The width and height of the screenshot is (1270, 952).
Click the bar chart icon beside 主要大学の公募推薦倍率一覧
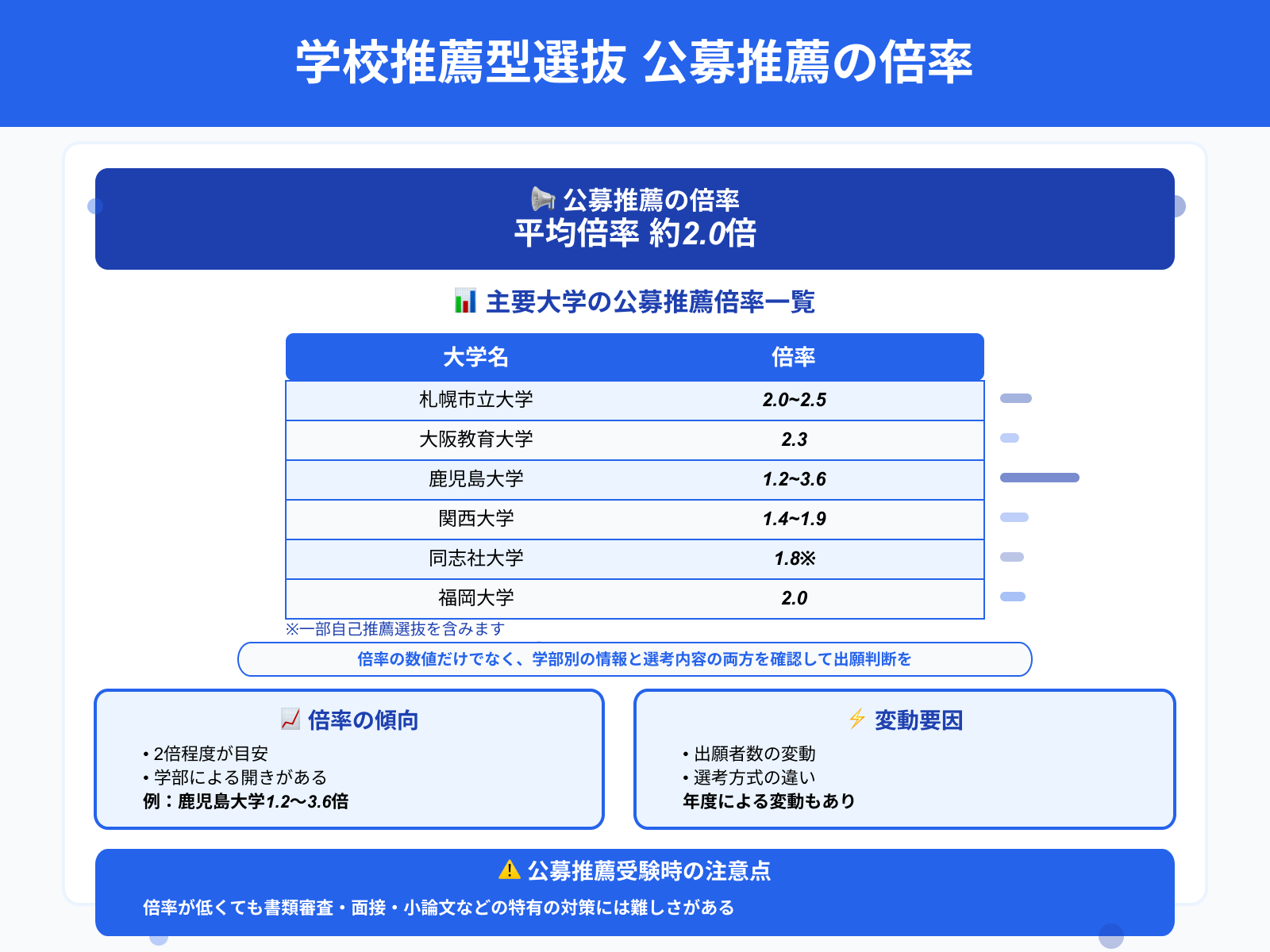coord(465,301)
